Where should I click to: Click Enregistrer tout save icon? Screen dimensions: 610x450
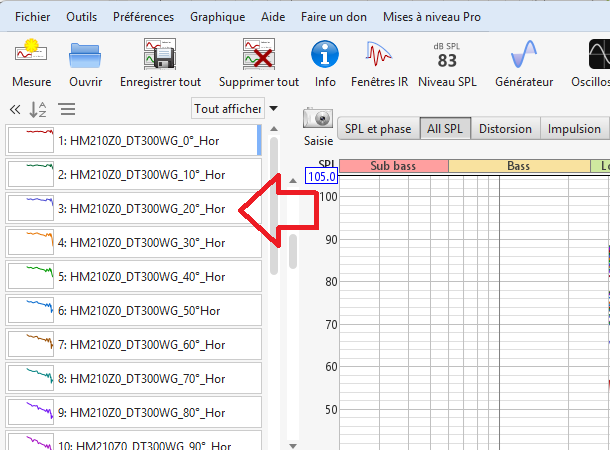(x=160, y=54)
